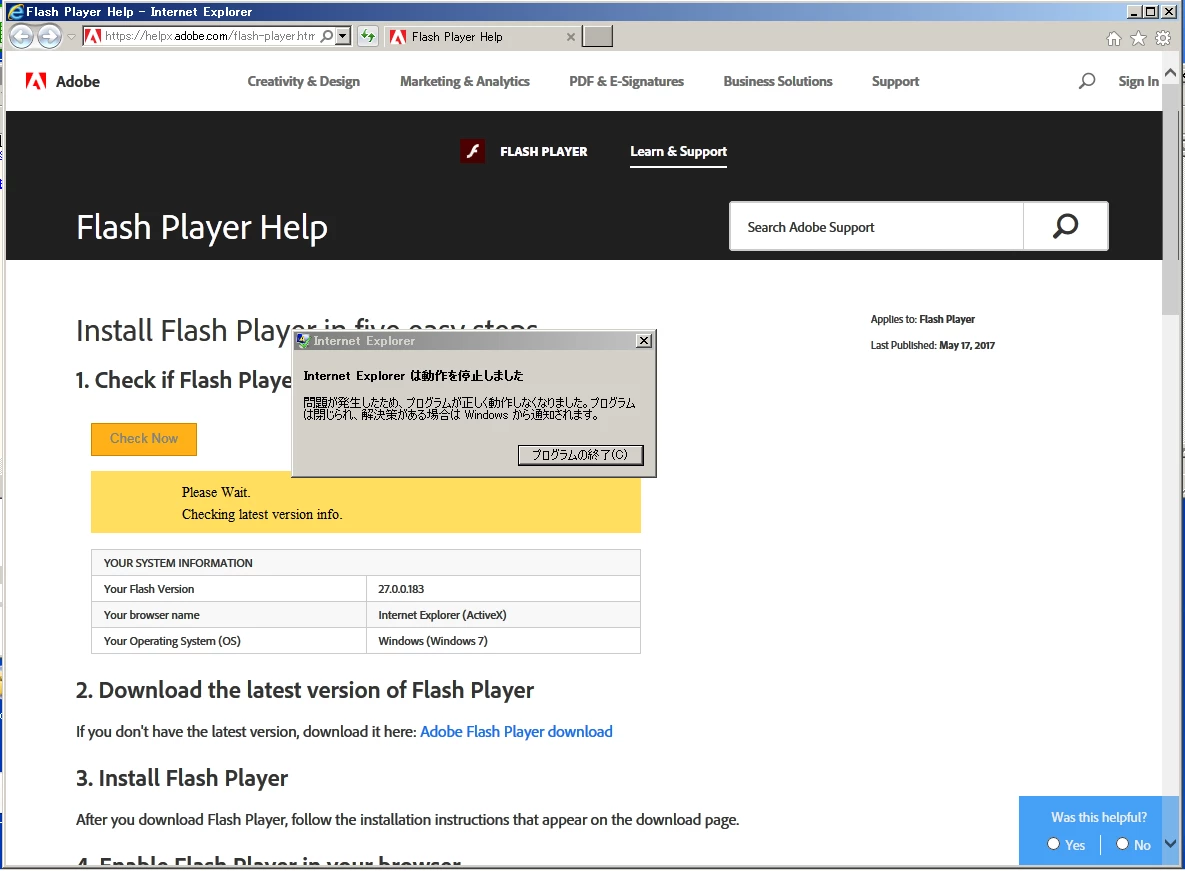Minimize the Internet Explorer window
The width and height of the screenshot is (1185, 871).
[1134, 11]
